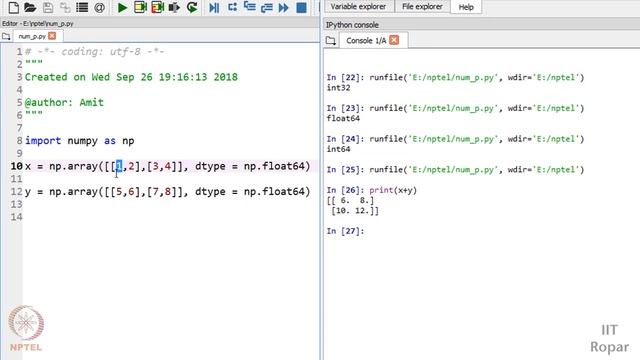Viewport: 640px width, 360px height.
Task: Click the 'Created on Wed Sep 26' line
Action: (x=131, y=77)
